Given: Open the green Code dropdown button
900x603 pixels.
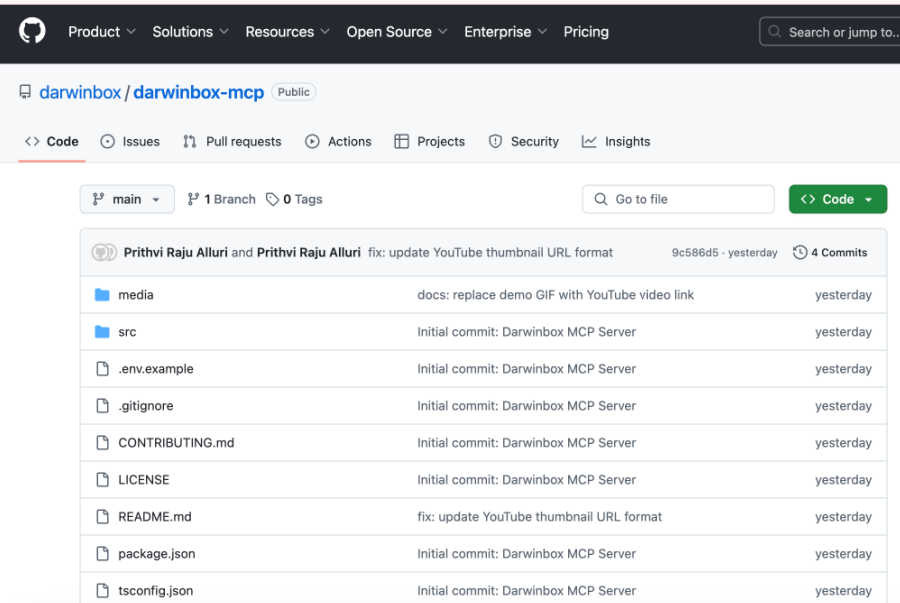Looking at the screenshot, I should (x=837, y=199).
